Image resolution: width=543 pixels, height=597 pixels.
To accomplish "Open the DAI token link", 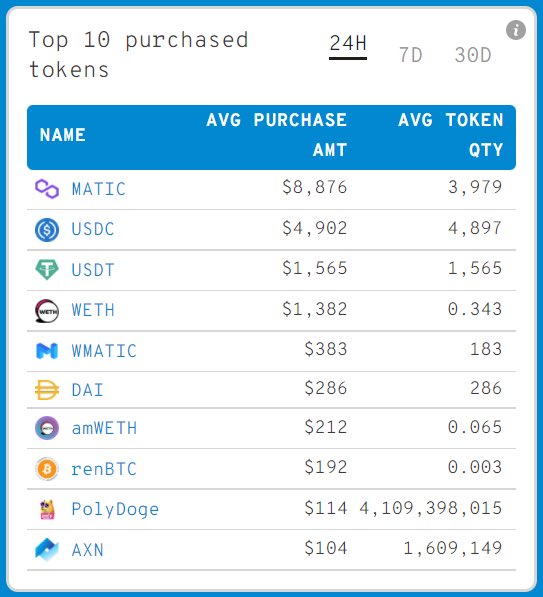I will click(x=88, y=390).
